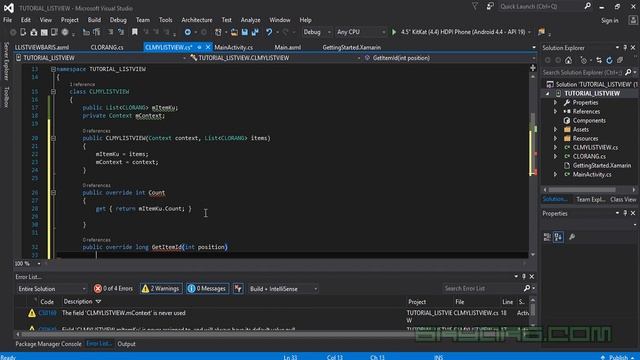Click the Android device manager icon after emulator selector
This screenshot has height=360, width=640.
(542, 32)
